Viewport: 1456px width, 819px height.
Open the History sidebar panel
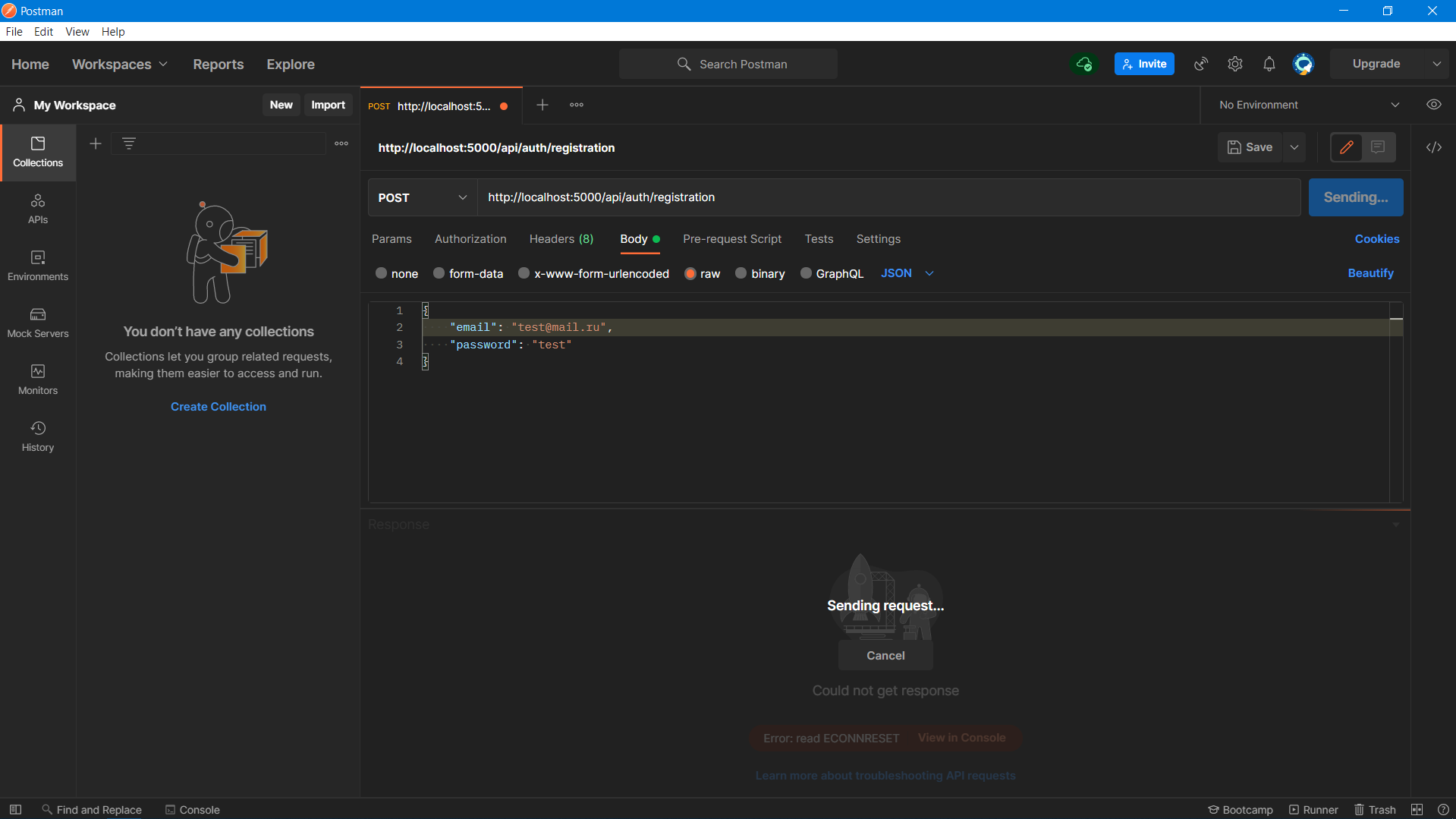(38, 437)
